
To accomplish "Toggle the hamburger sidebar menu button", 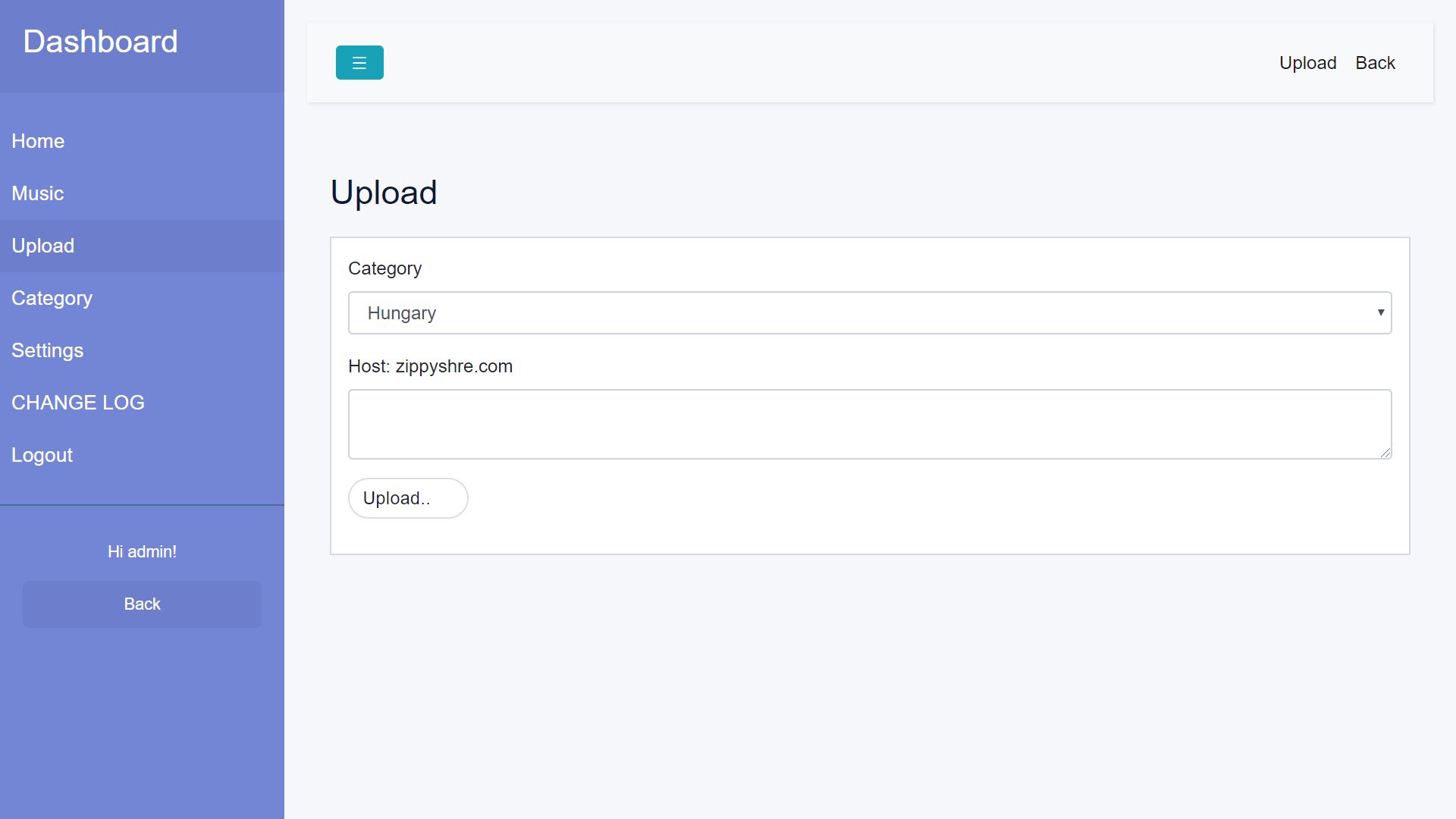I will 359,63.
